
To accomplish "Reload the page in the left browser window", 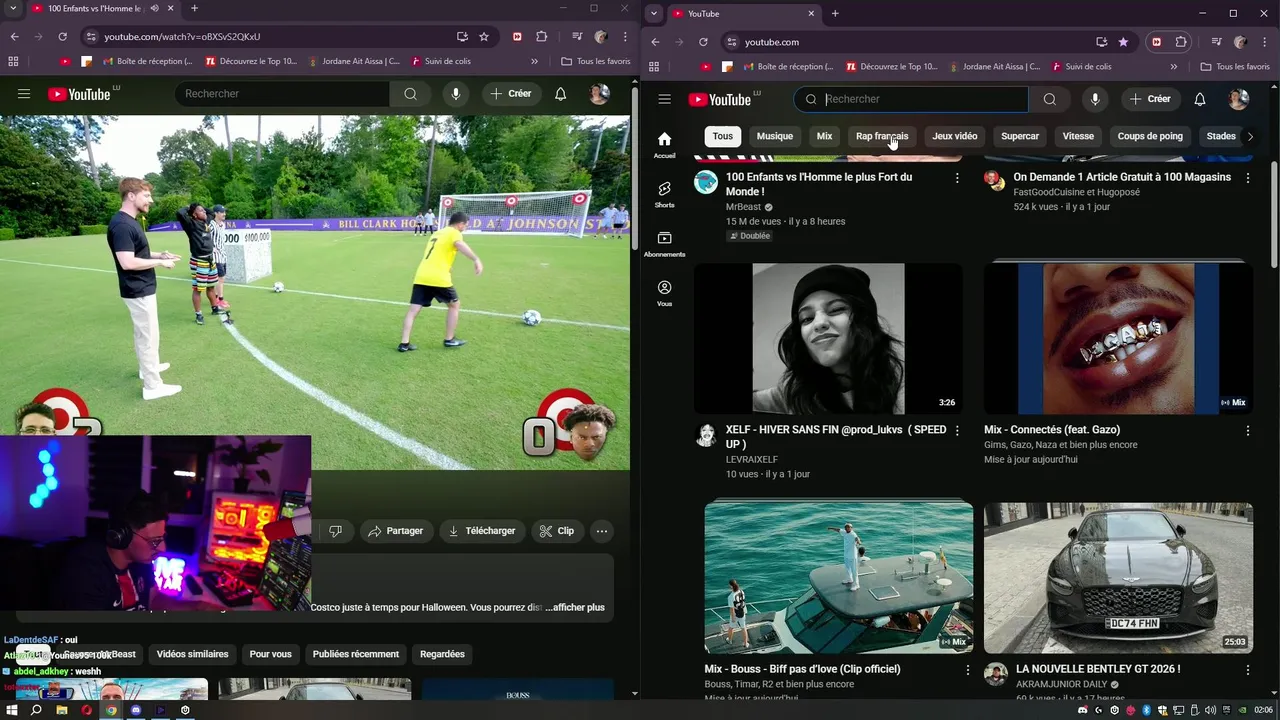I will 62,36.
